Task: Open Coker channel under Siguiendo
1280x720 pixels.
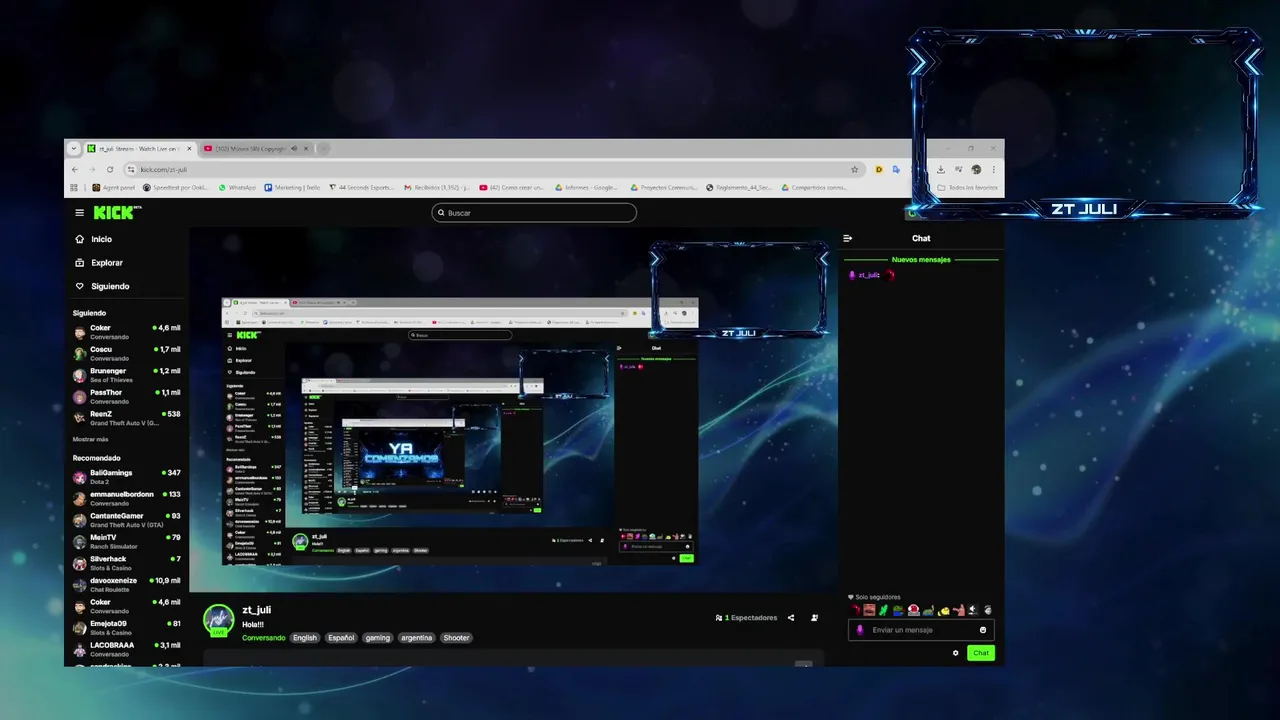Action: [x=127, y=332]
